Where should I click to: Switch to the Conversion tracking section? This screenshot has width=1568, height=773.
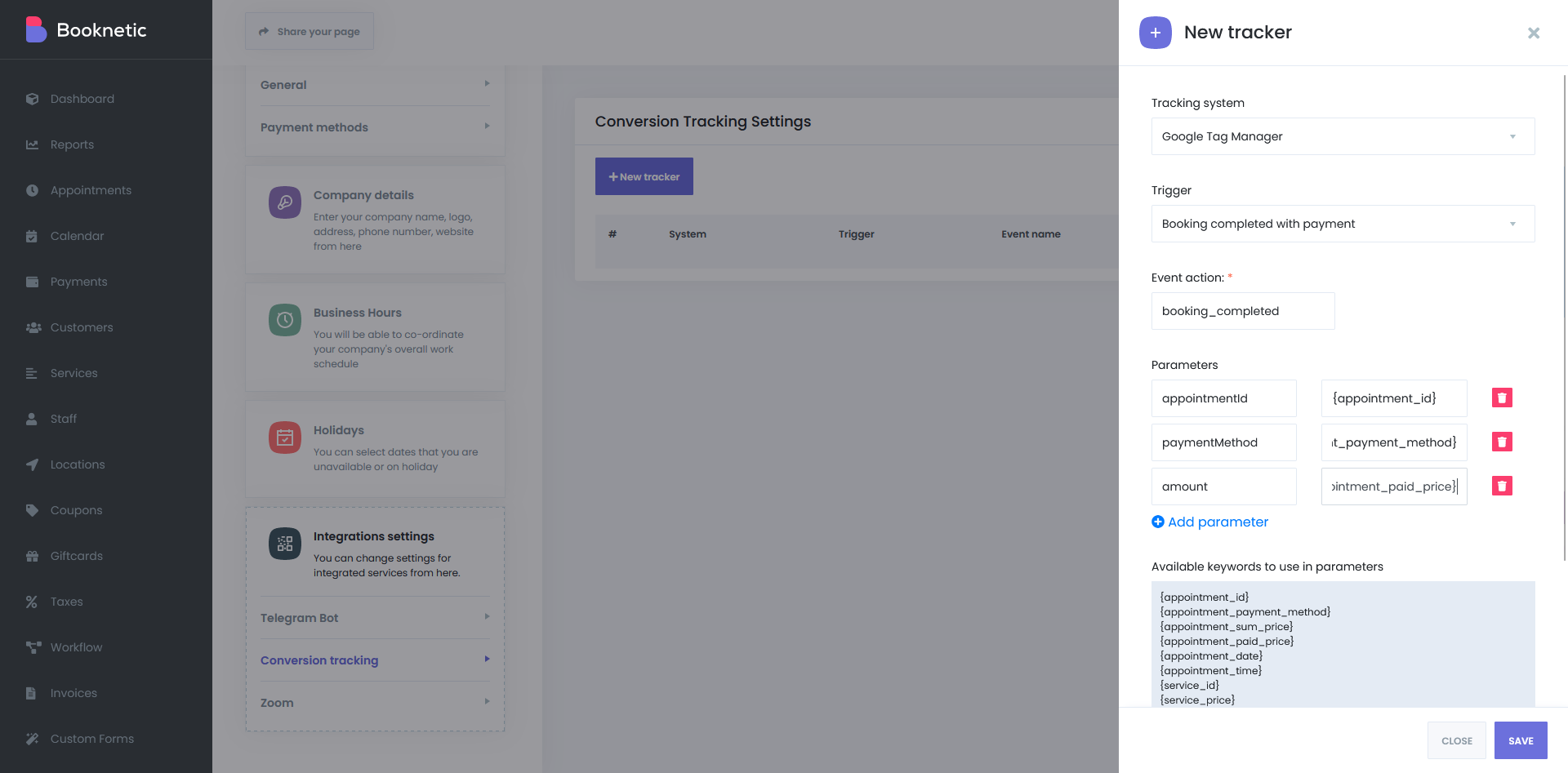(x=373, y=660)
